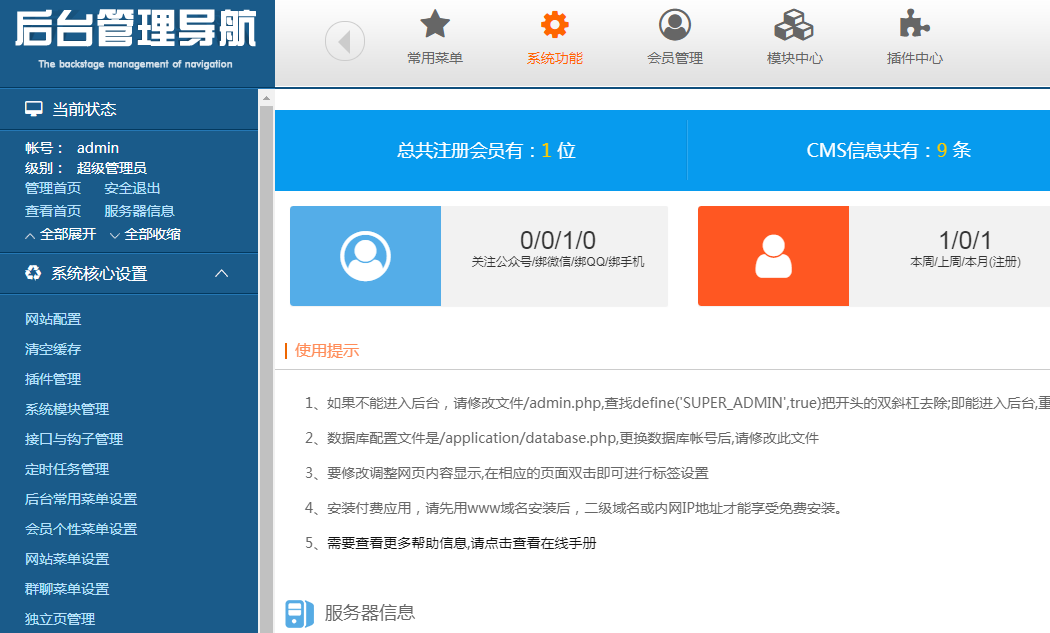This screenshot has width=1050, height=633.
Task: Select 清空缓存 from the sidebar
Action: 53,349
